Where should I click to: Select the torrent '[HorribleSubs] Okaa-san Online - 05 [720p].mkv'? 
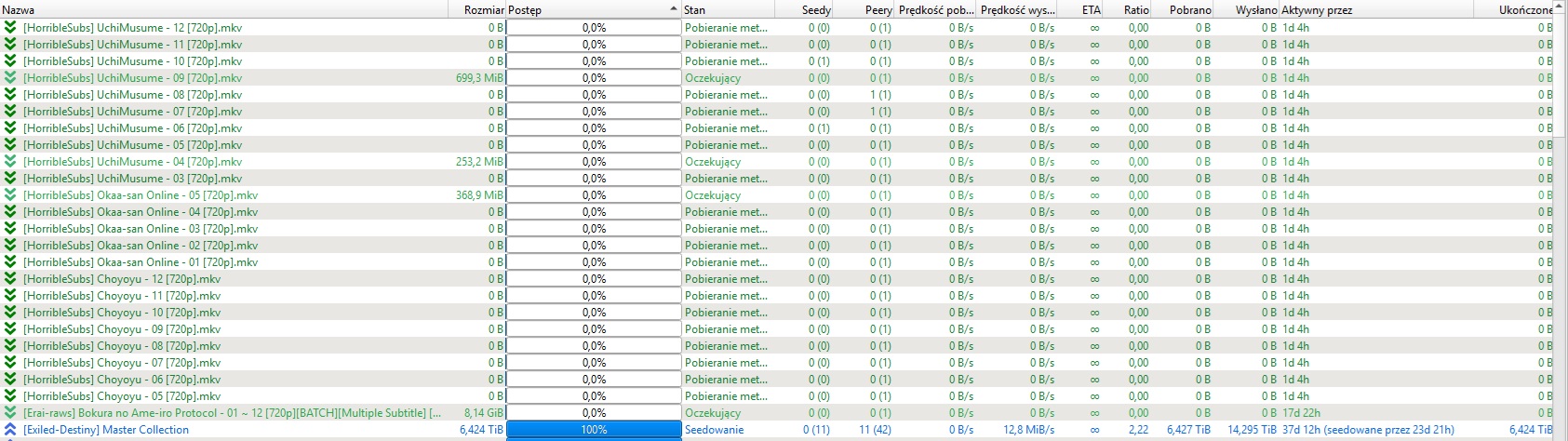coord(141,195)
